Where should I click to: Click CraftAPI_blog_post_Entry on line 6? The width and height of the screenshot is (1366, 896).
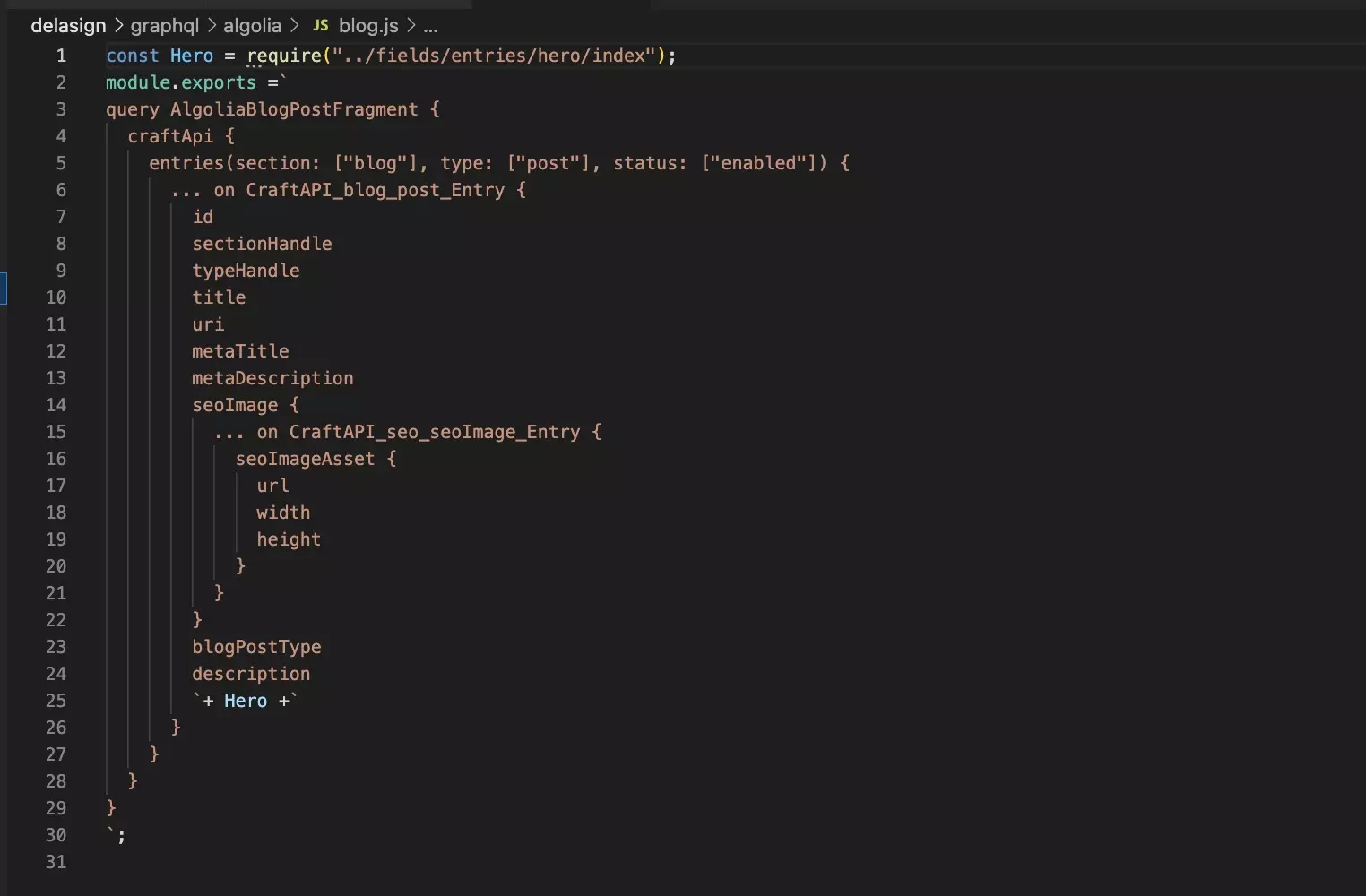click(376, 190)
